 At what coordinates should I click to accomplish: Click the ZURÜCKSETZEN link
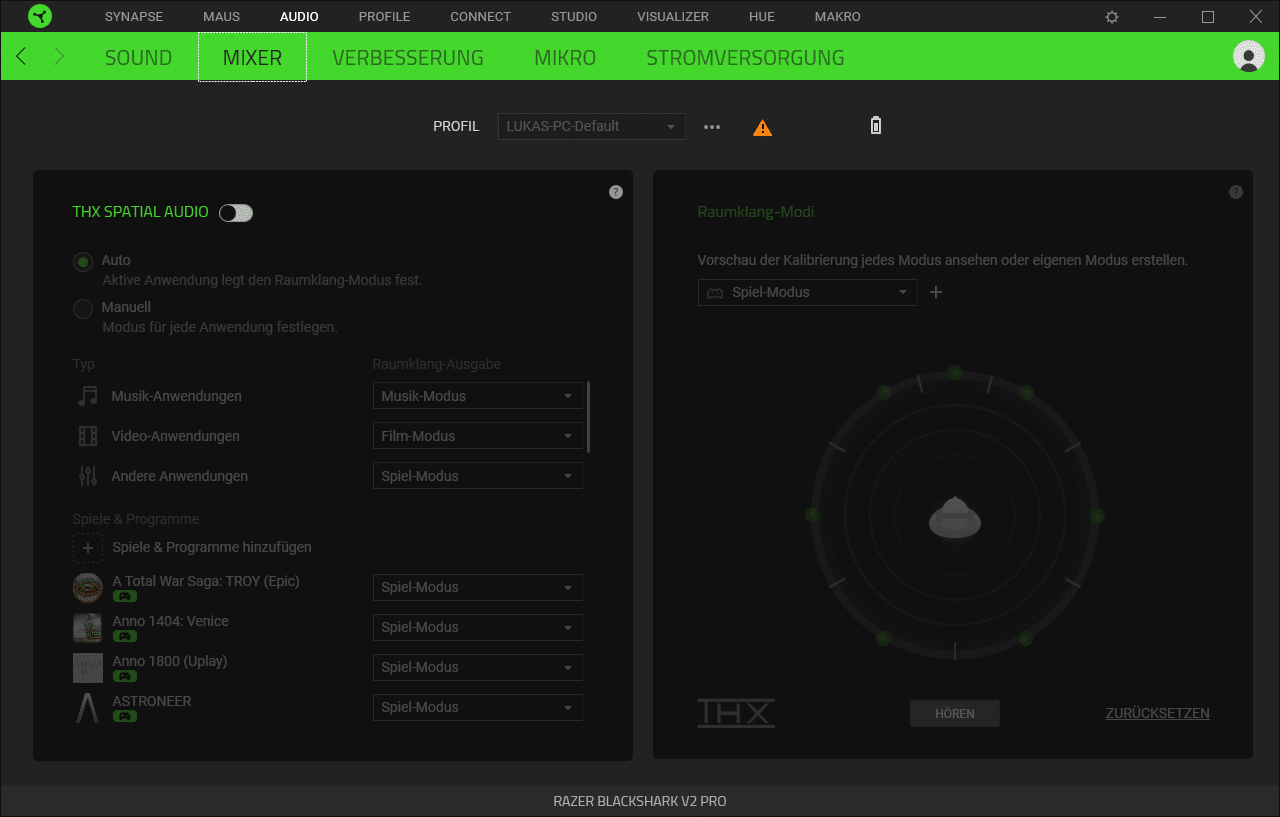[1157, 713]
